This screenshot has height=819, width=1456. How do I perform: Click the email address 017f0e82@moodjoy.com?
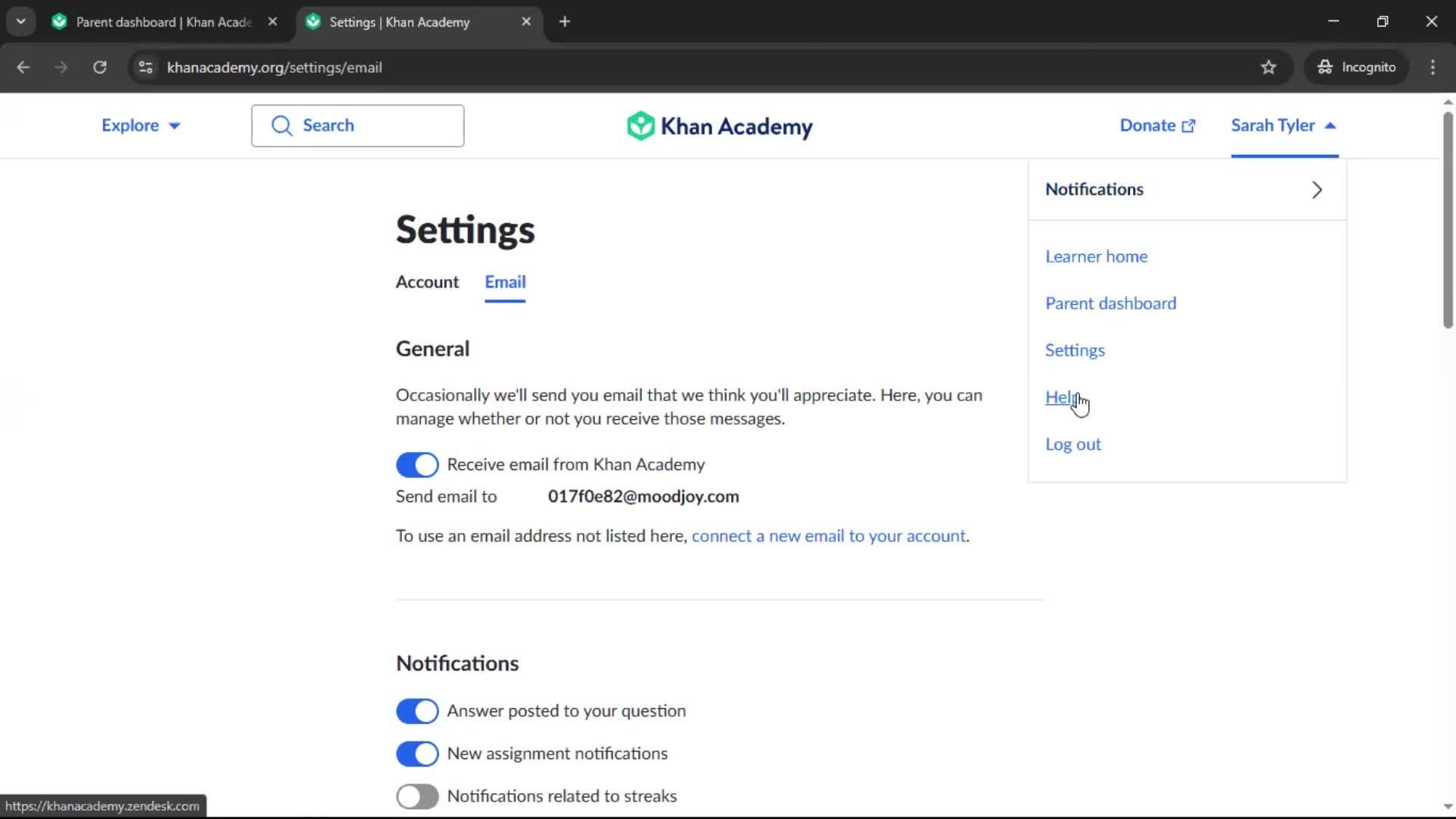click(x=643, y=497)
